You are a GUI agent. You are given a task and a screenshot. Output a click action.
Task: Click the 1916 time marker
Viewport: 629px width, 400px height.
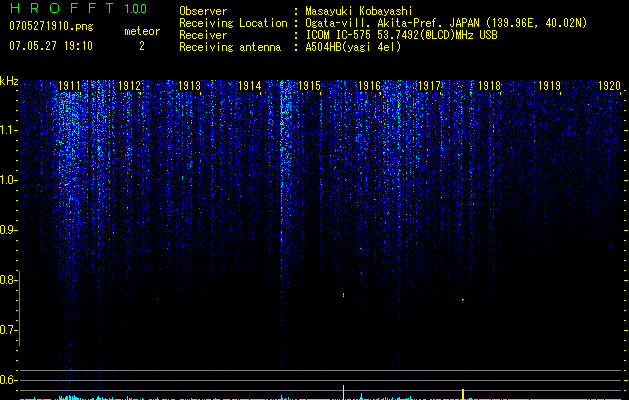tap(369, 86)
